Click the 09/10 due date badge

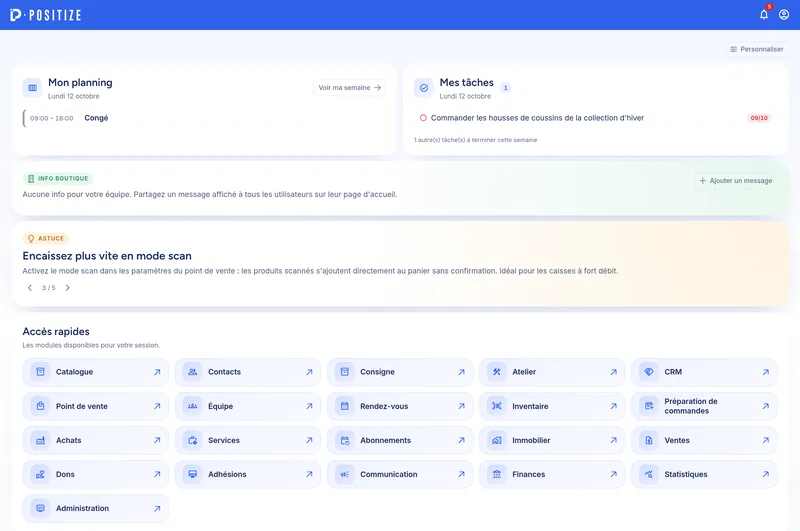click(759, 118)
